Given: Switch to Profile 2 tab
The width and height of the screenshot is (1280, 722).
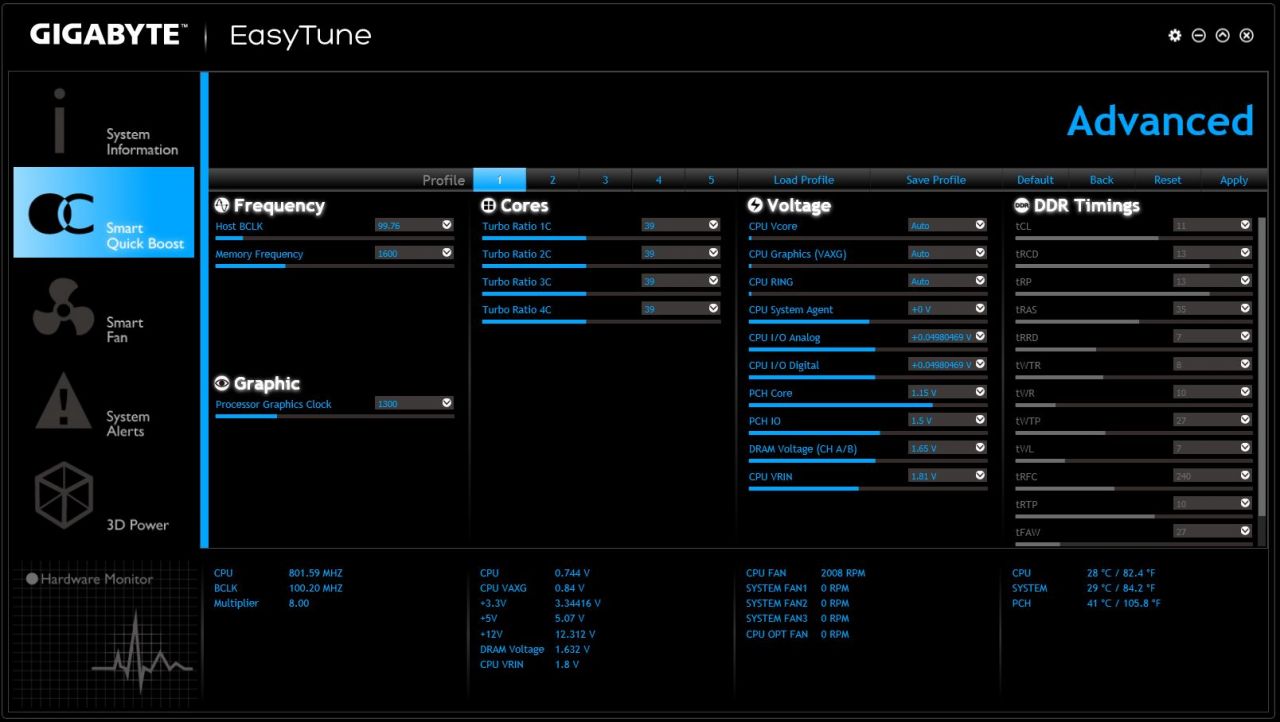Looking at the screenshot, I should [552, 180].
